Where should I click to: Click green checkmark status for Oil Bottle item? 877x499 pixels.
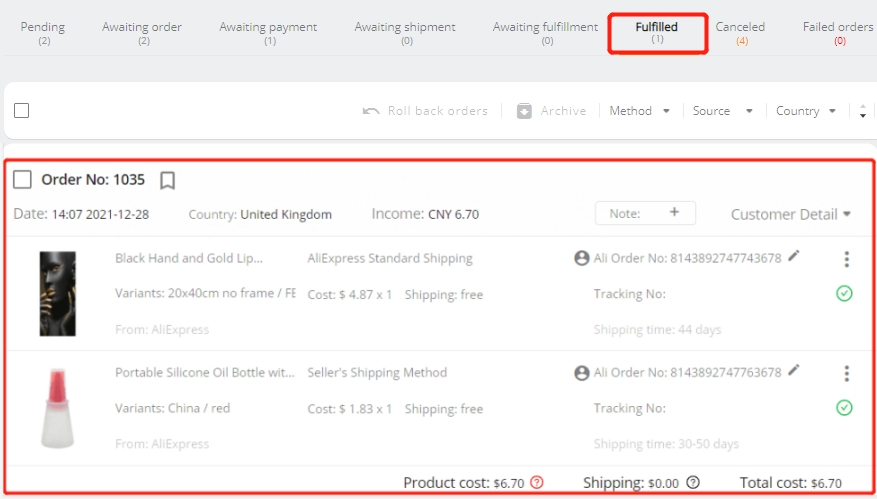tap(844, 407)
